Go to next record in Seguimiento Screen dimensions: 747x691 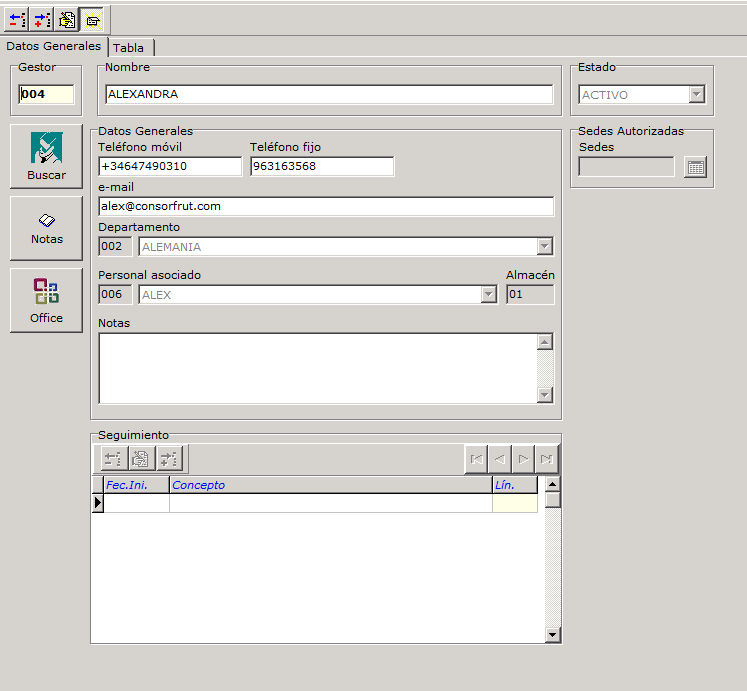(x=523, y=459)
